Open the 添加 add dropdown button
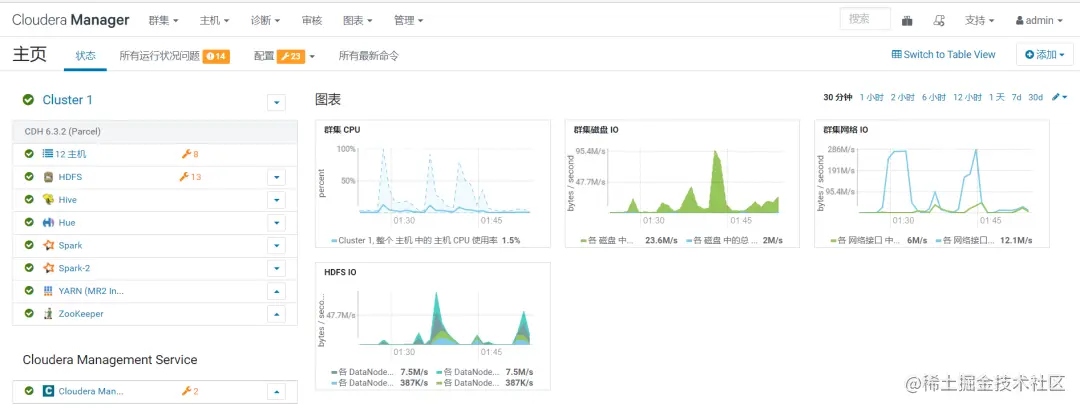1080x408 pixels. tap(1045, 54)
